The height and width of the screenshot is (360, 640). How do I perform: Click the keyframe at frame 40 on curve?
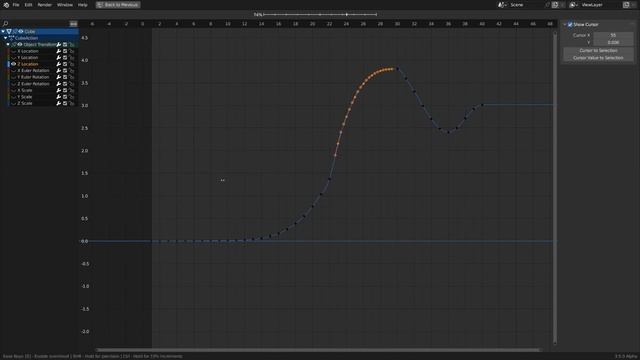pyautogui.click(x=482, y=105)
